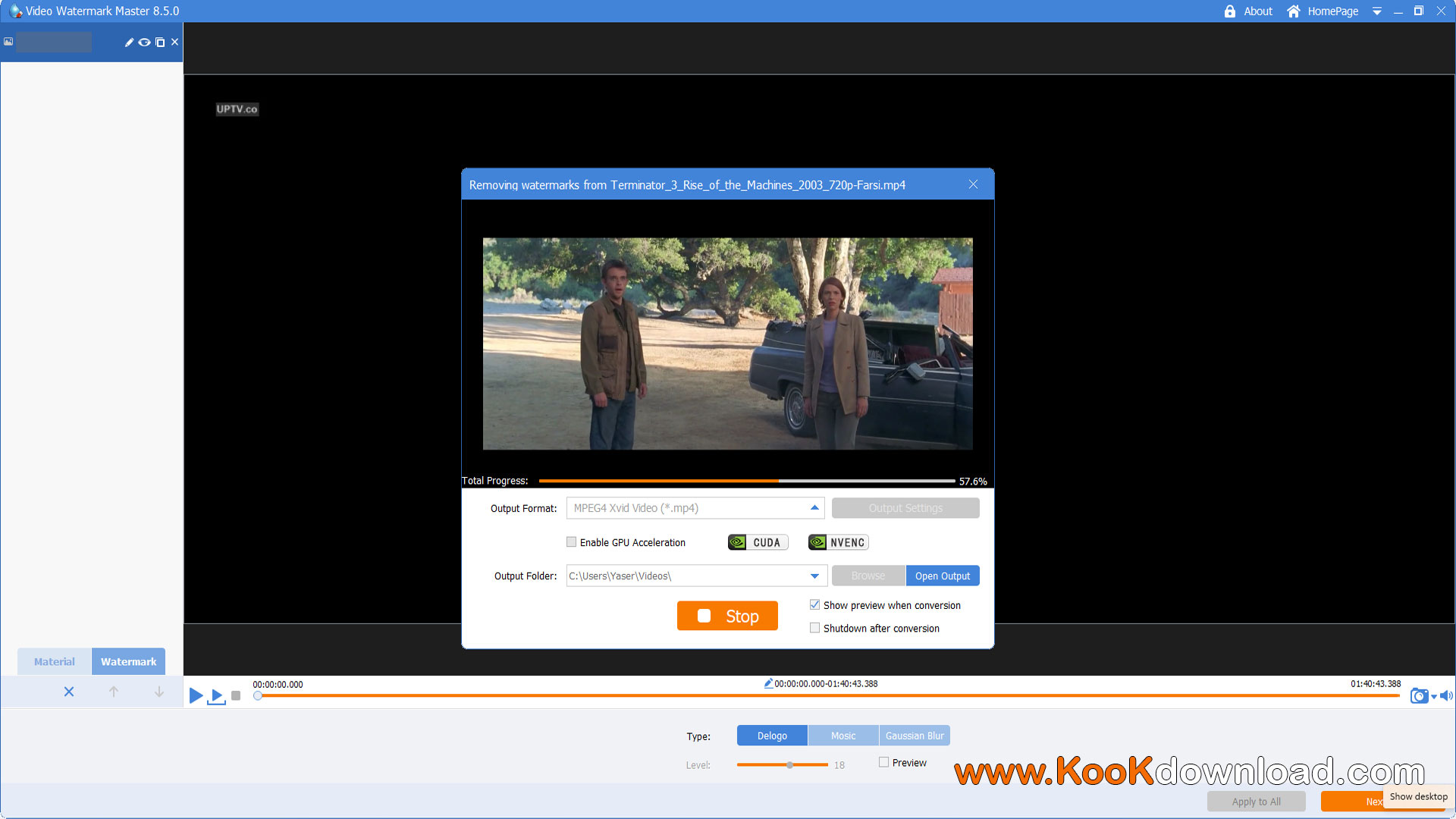Click the pencil icon beside time range
This screenshot has width=1456, height=819.
click(768, 683)
